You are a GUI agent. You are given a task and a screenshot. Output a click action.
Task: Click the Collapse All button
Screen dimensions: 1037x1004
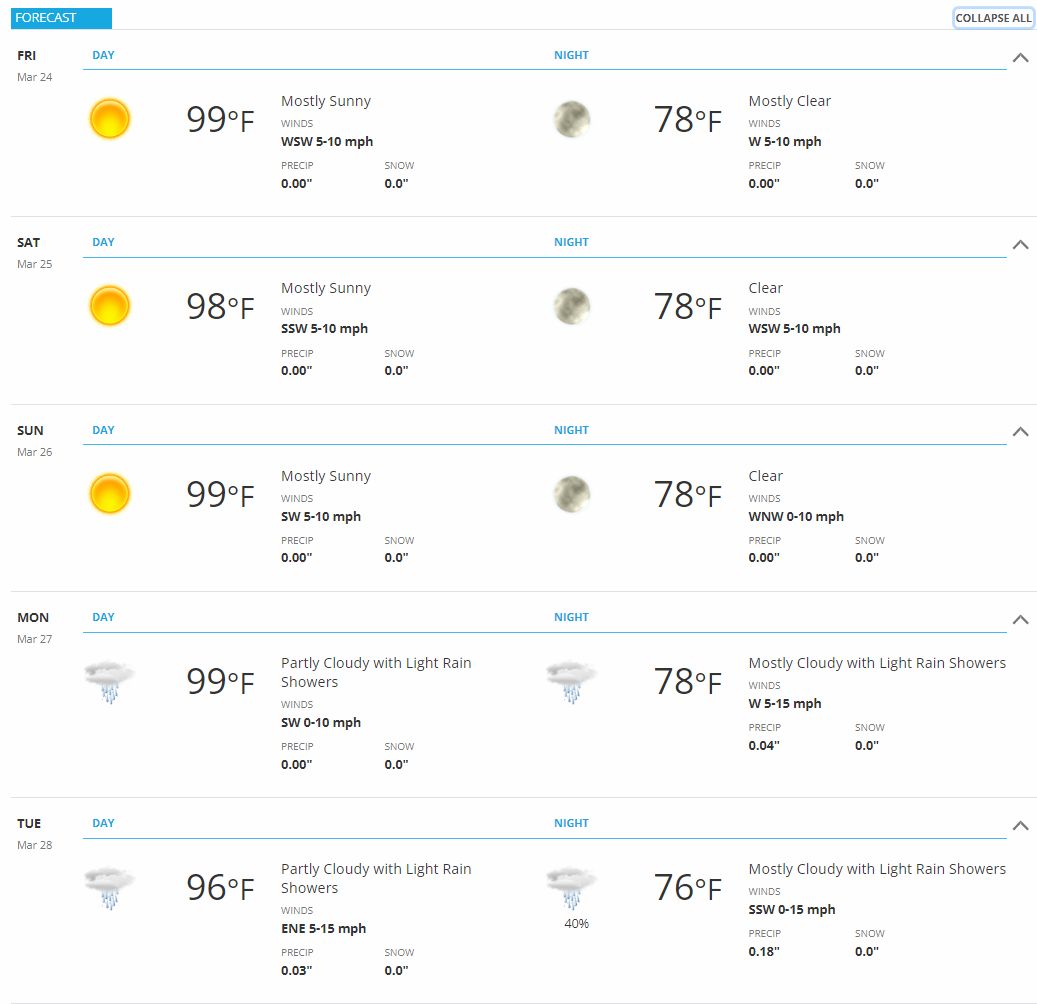993,18
